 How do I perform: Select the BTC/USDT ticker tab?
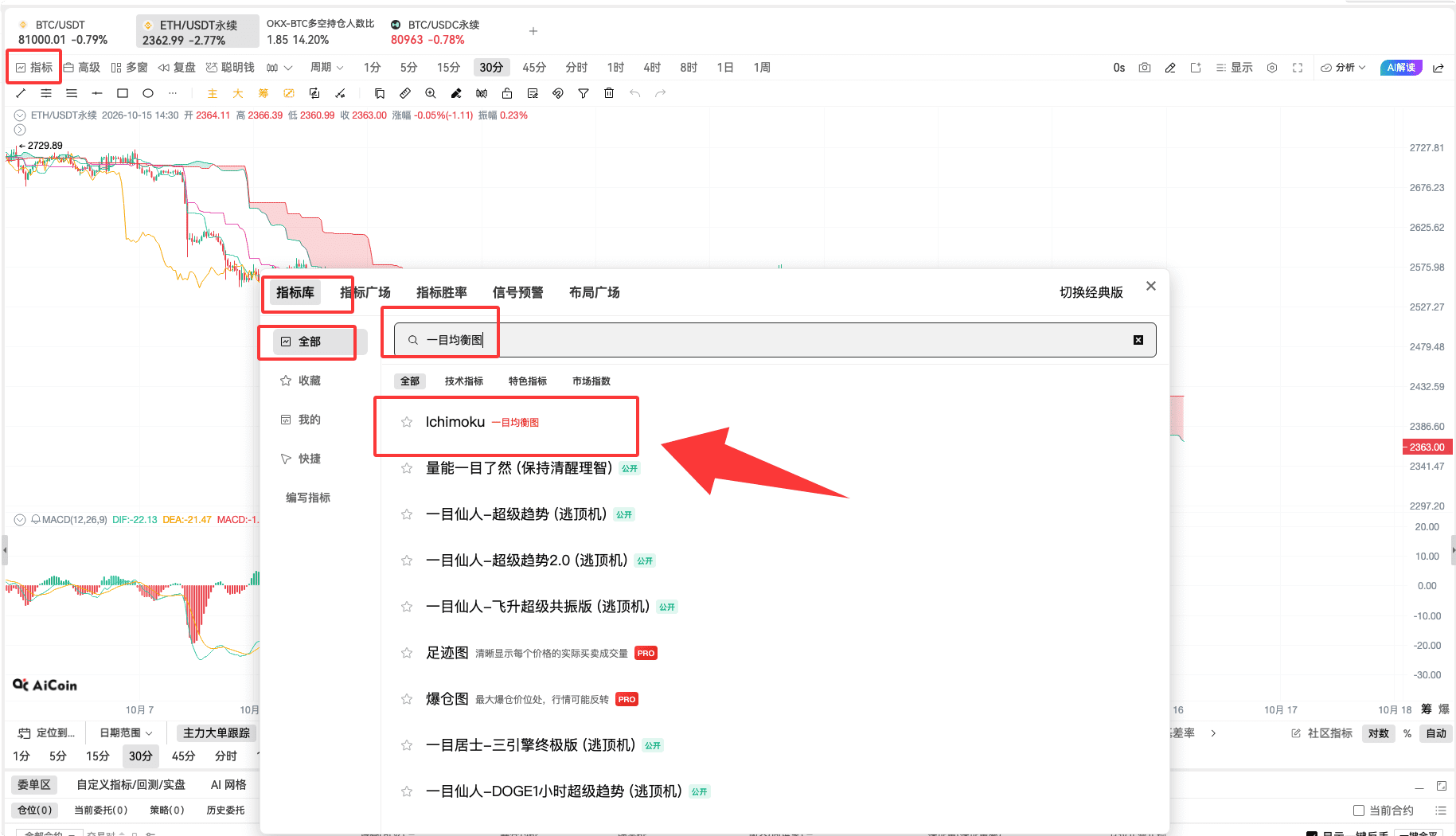(62, 32)
